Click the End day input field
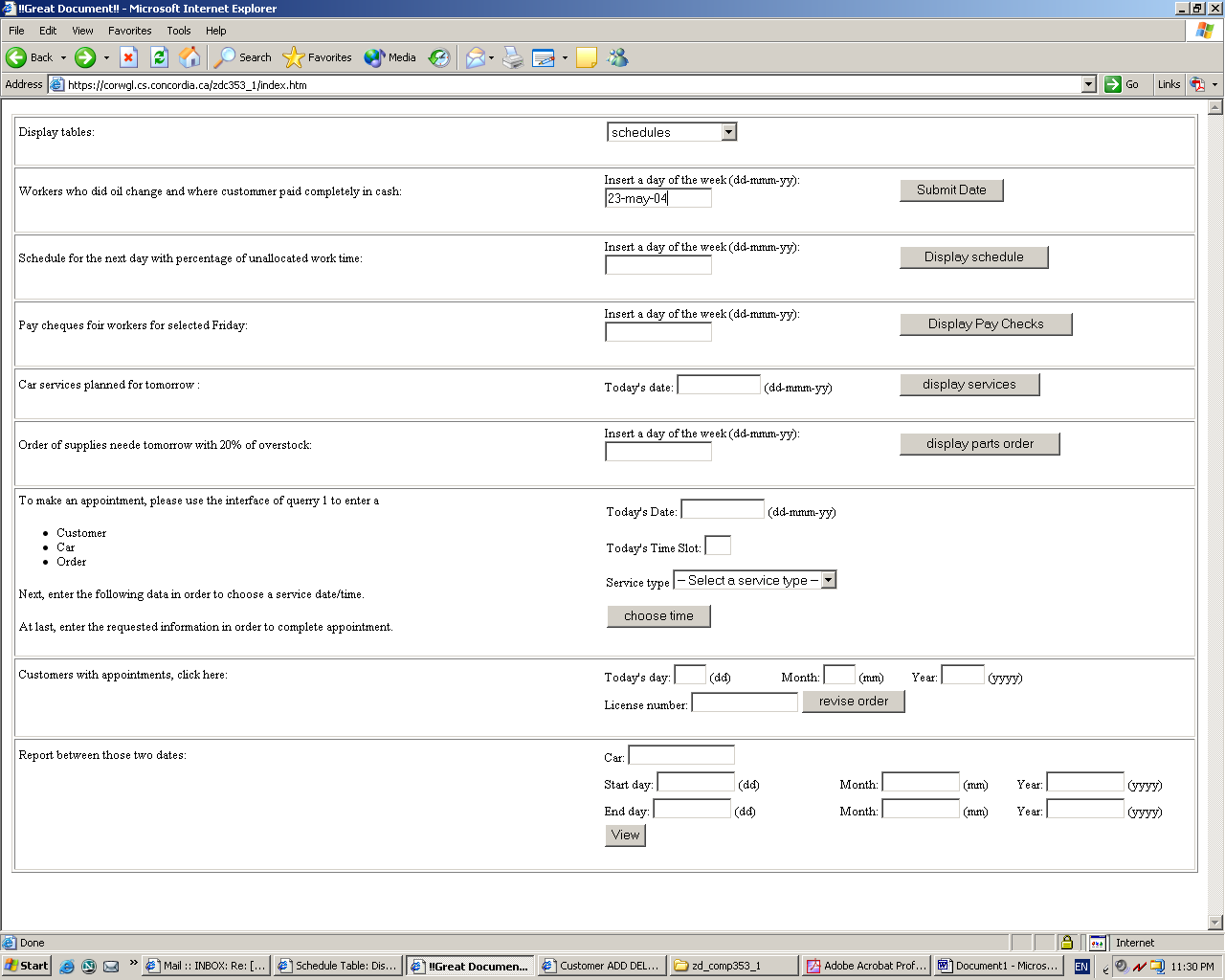Screen dimensions: 1225x980 (x=692, y=809)
